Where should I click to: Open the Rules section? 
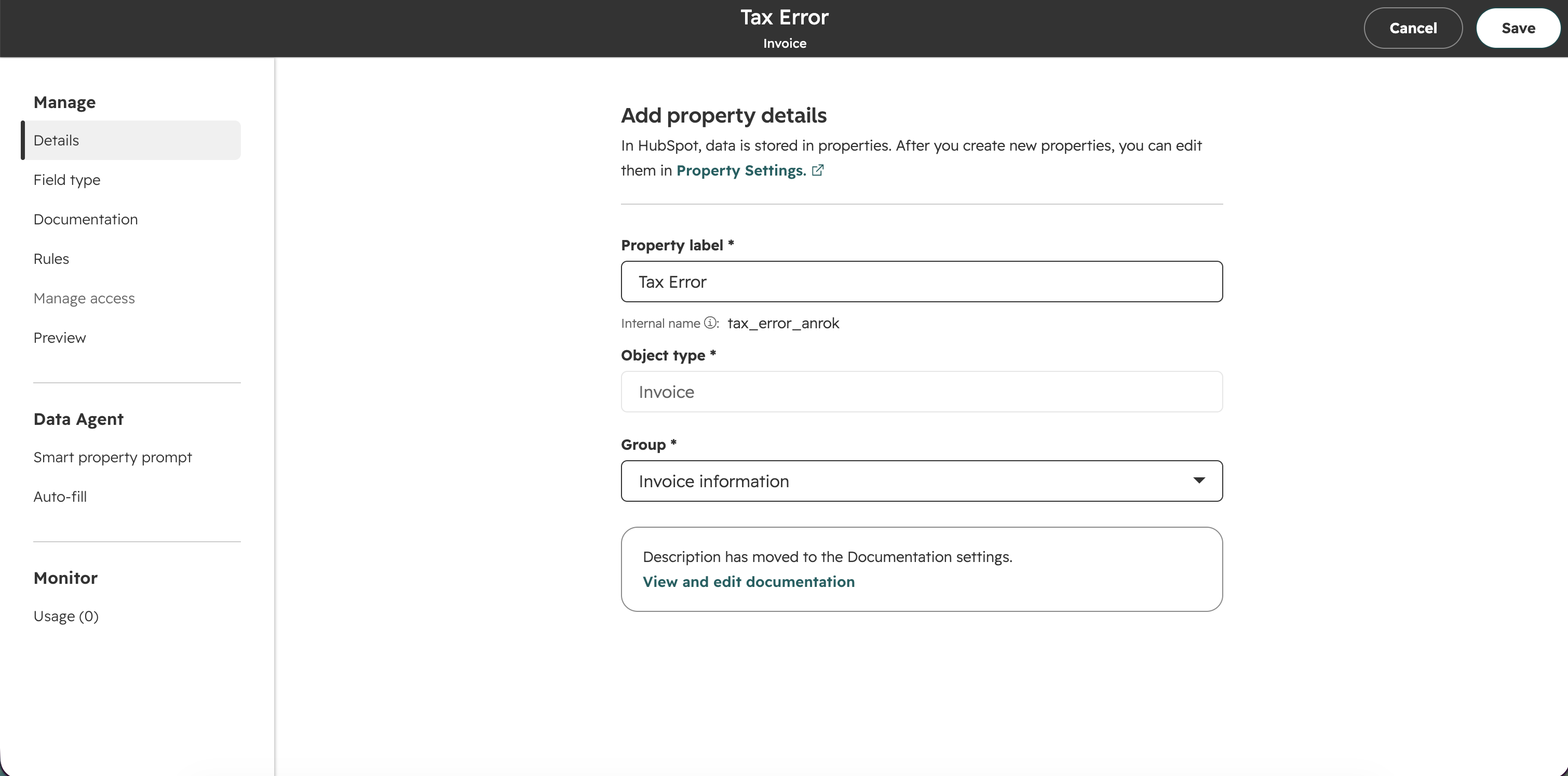click(x=51, y=259)
